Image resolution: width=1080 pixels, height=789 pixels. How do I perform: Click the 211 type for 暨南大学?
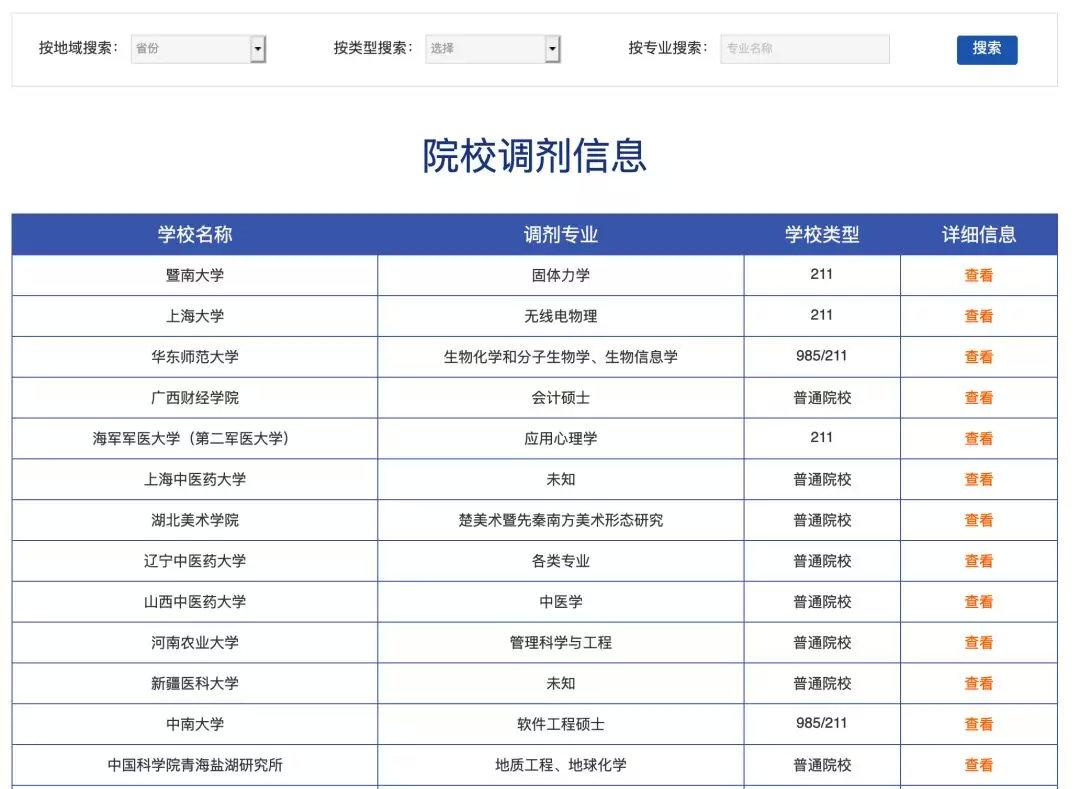822,275
